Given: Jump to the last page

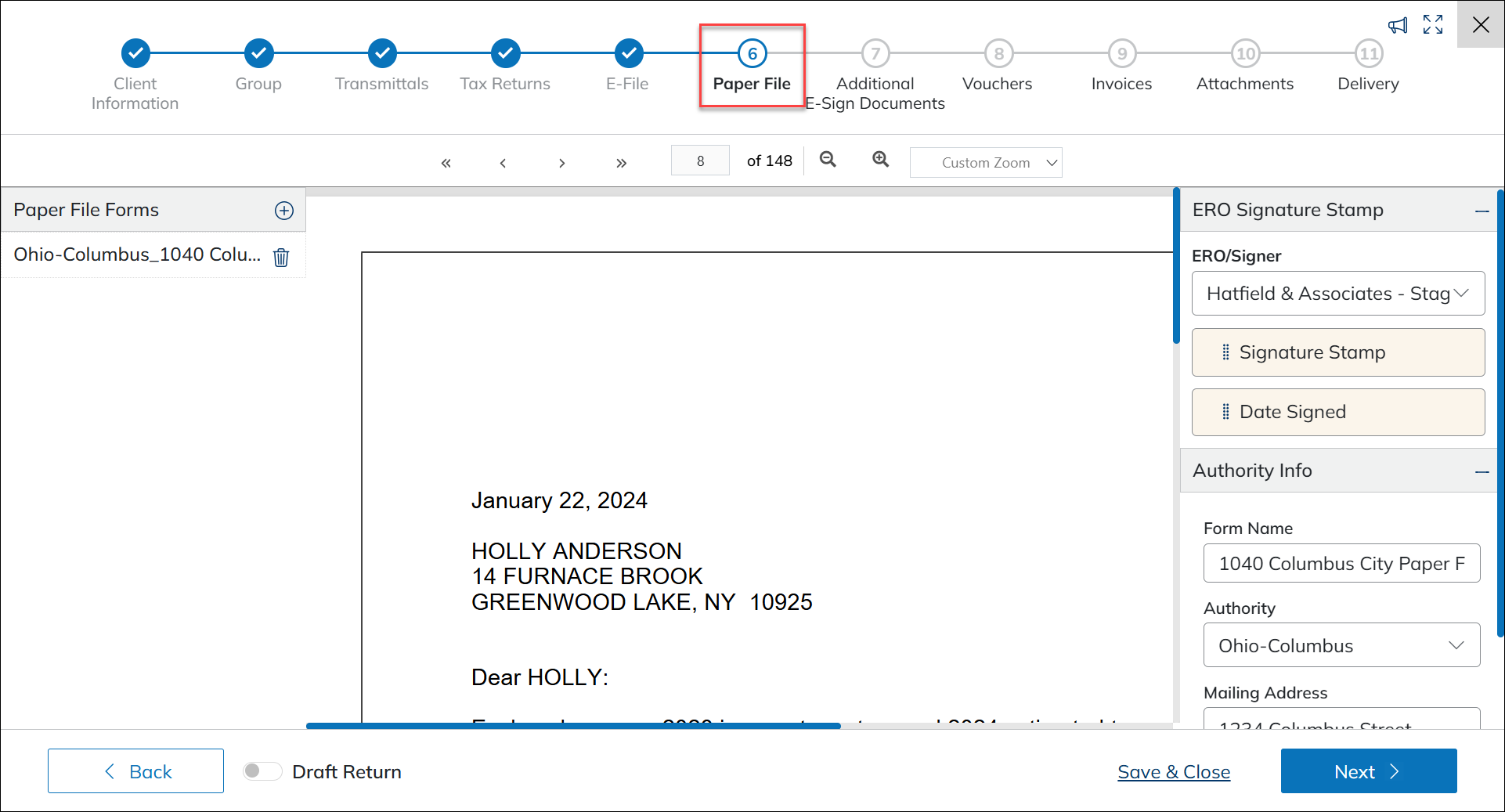Looking at the screenshot, I should tap(621, 163).
